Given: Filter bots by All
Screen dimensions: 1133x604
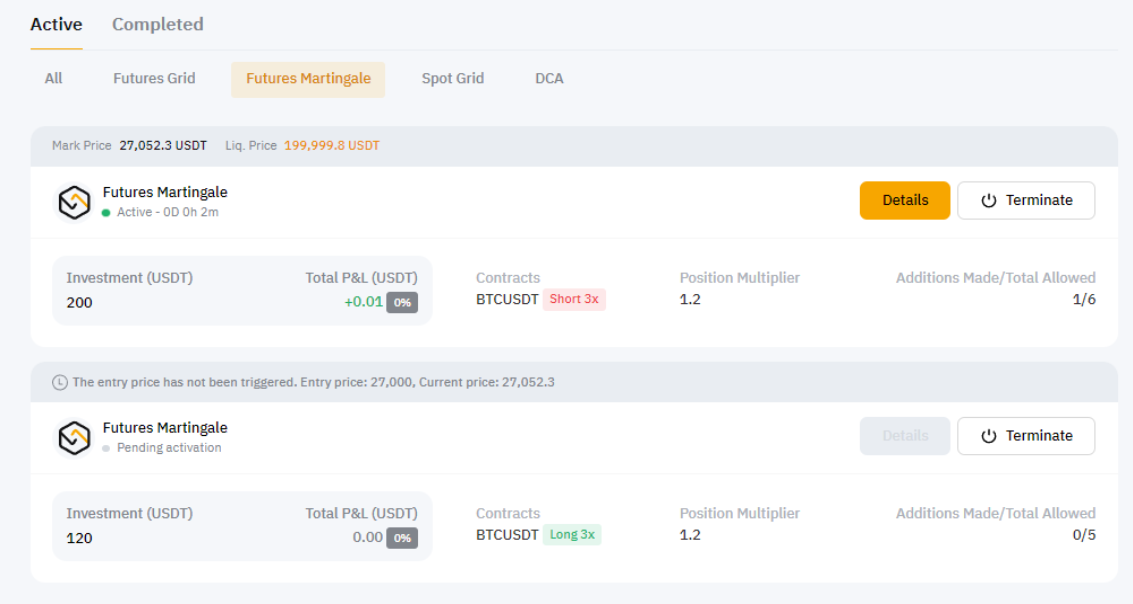Looking at the screenshot, I should tap(54, 78).
